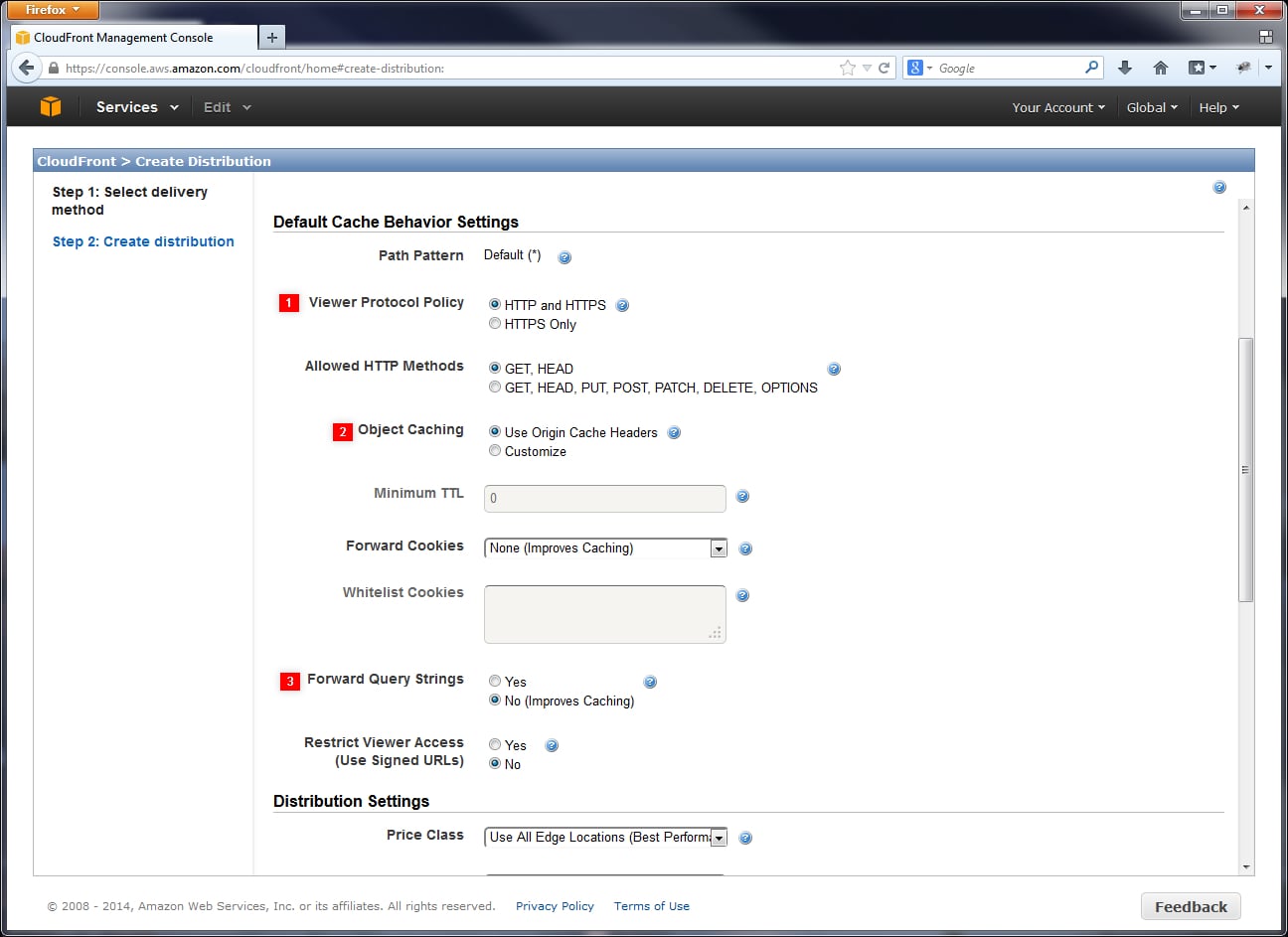
Task: Open help icon for Viewer Protocol Policy
Action: (622, 305)
